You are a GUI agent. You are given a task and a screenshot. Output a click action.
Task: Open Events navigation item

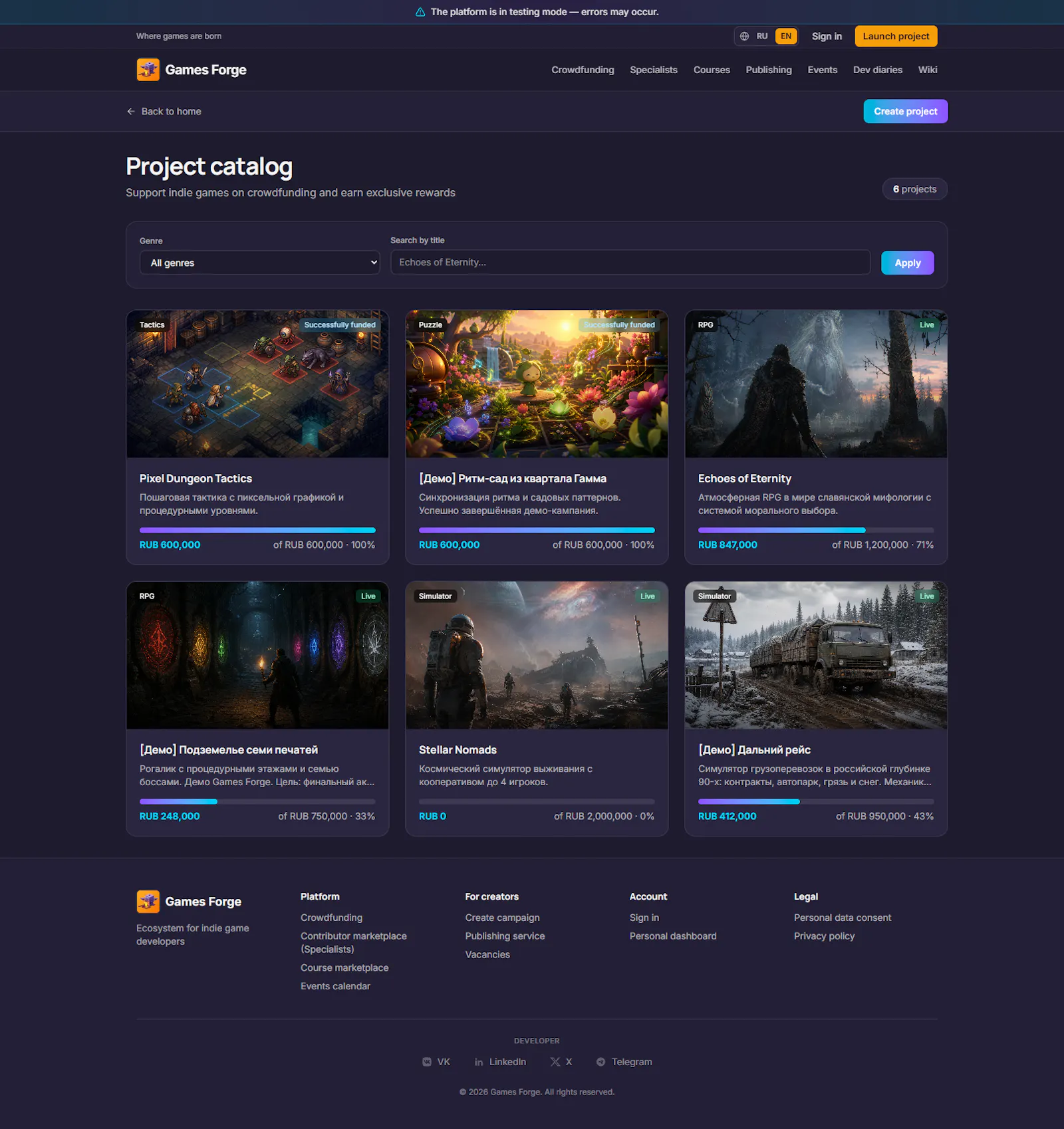(x=823, y=70)
